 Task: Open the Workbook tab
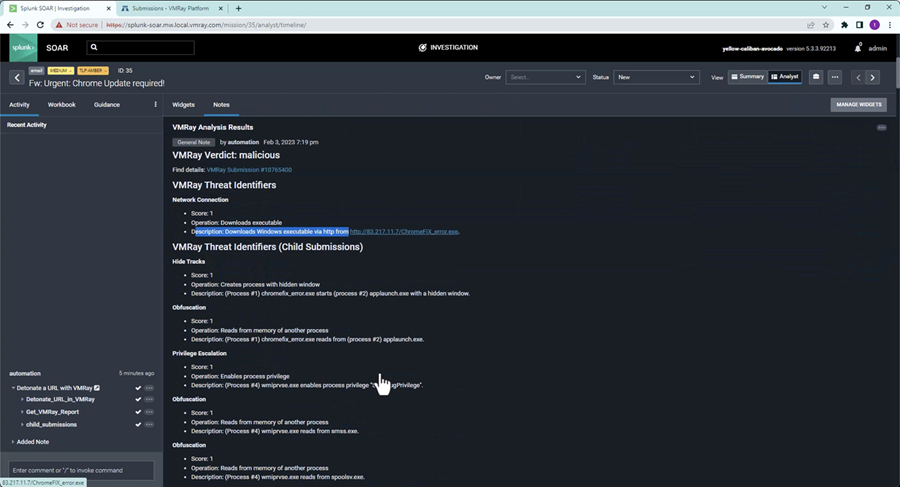(x=61, y=105)
